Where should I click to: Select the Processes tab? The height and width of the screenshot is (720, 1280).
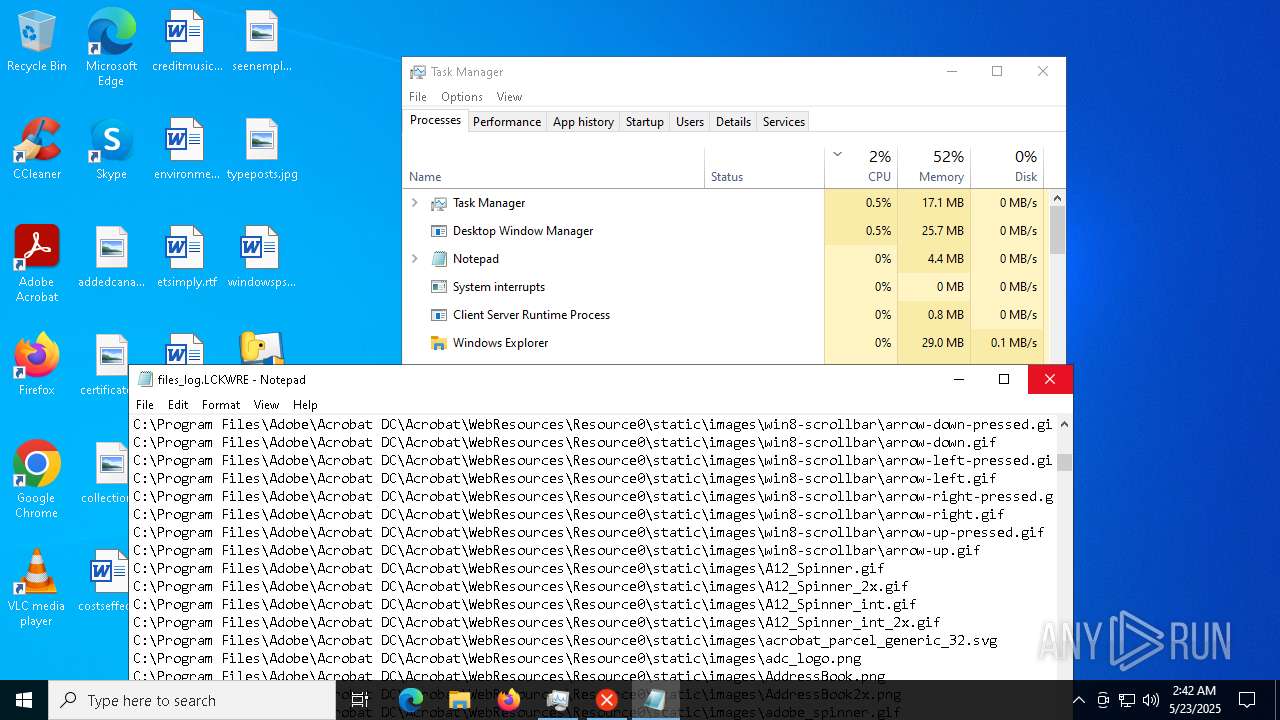pos(435,120)
